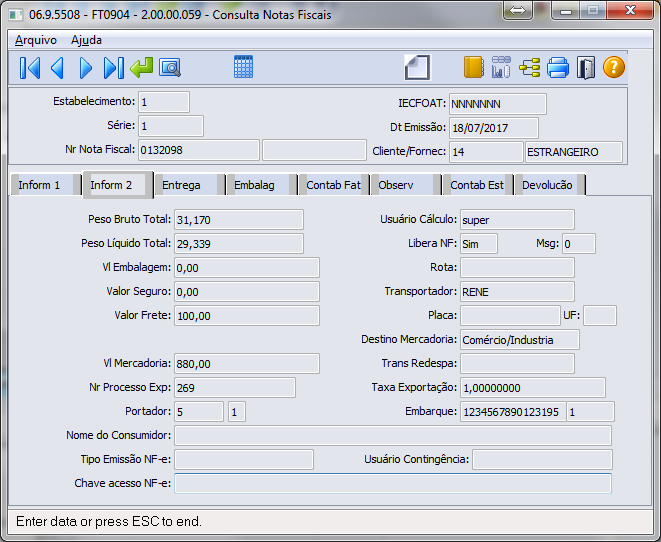661x542 pixels.
Task: Click the Trans Redespa field
Action: click(517, 364)
